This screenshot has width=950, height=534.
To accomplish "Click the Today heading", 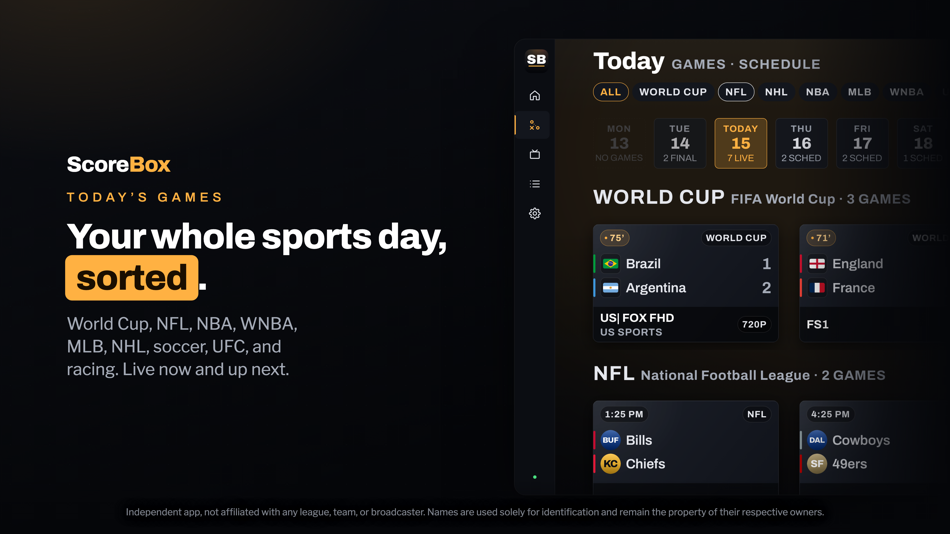I will 629,61.
